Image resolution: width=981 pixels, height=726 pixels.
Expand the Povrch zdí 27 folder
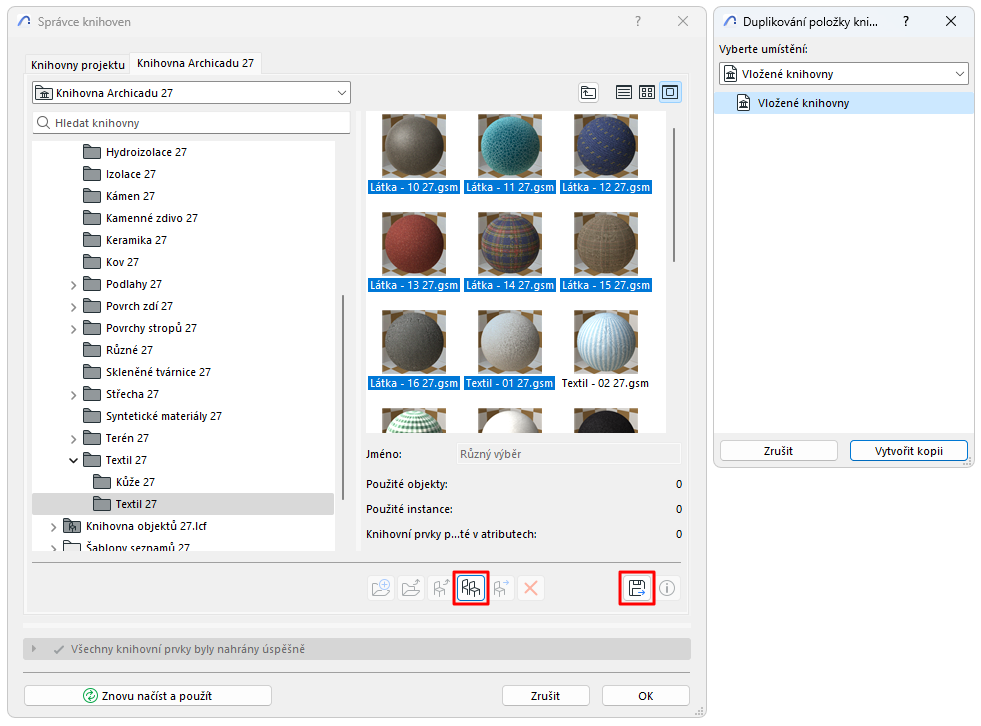(x=73, y=307)
